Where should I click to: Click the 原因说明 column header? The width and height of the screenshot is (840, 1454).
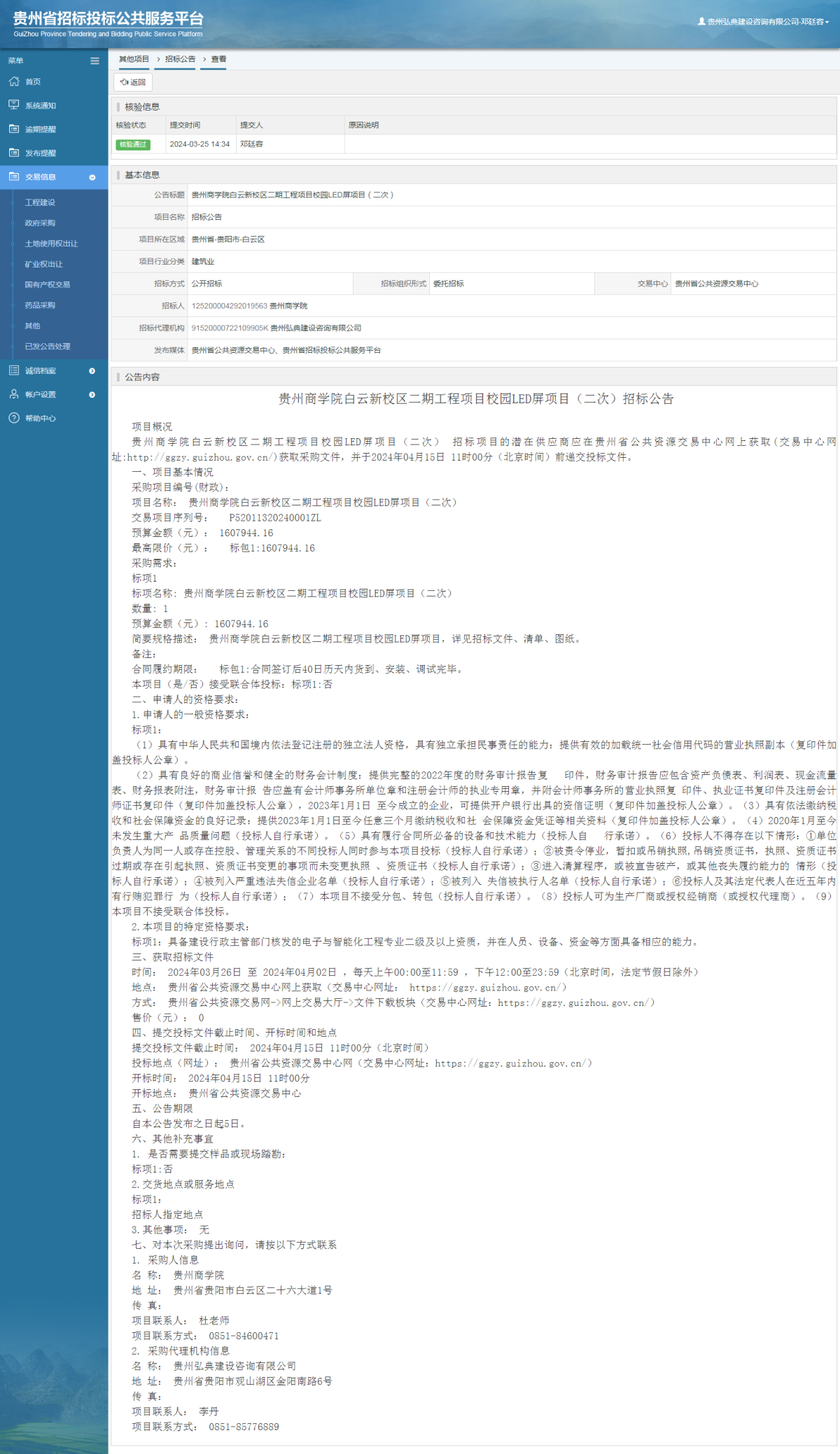coord(364,125)
